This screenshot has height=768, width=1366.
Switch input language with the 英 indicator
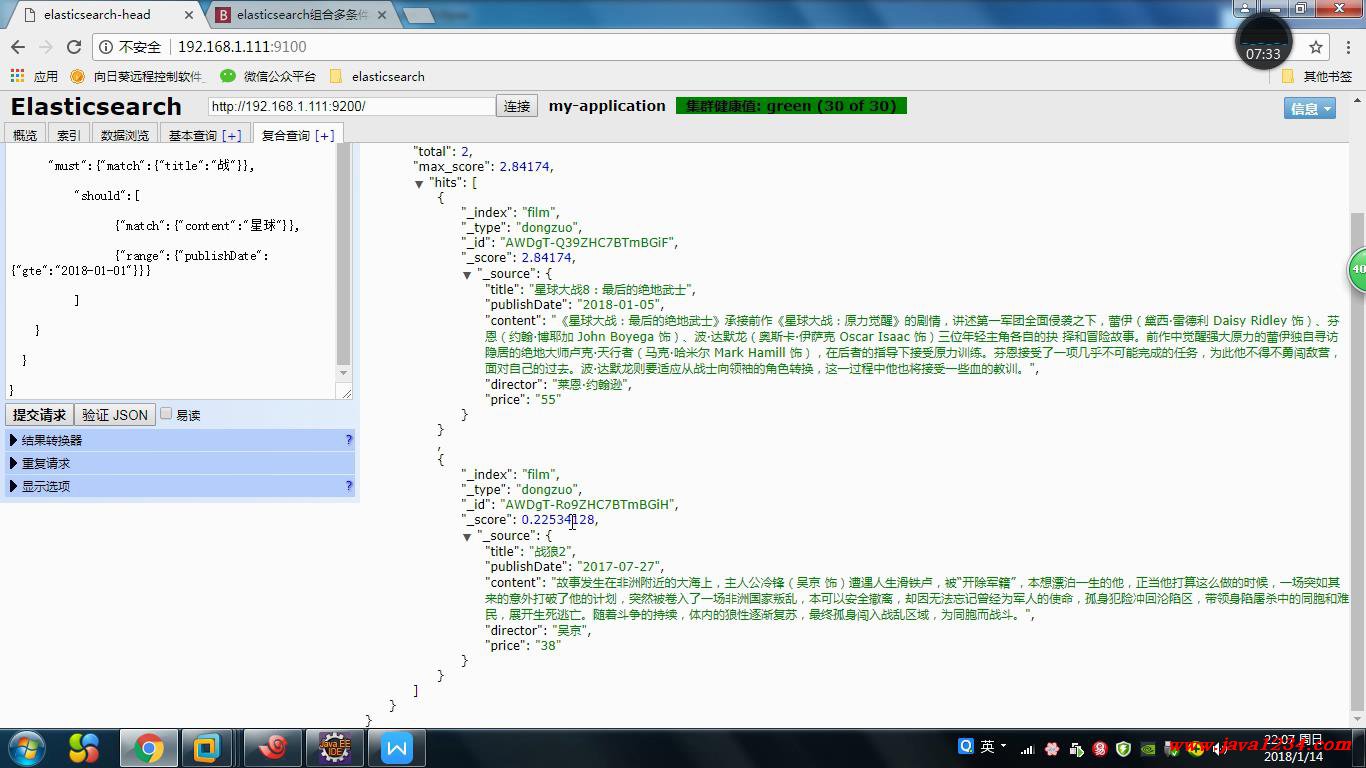988,746
